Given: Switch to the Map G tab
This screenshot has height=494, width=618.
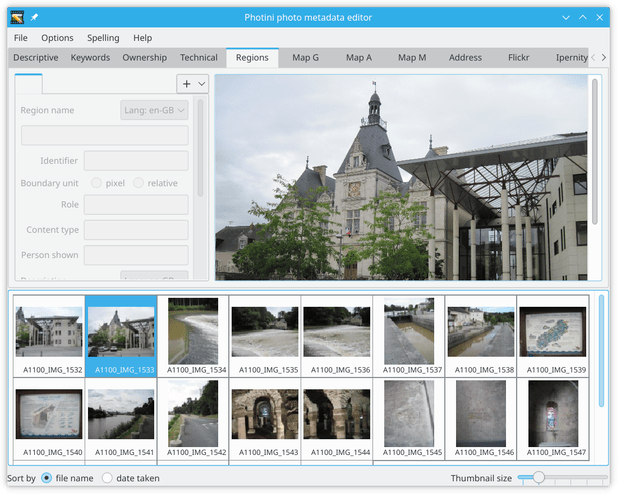Looking at the screenshot, I should click(x=305, y=58).
